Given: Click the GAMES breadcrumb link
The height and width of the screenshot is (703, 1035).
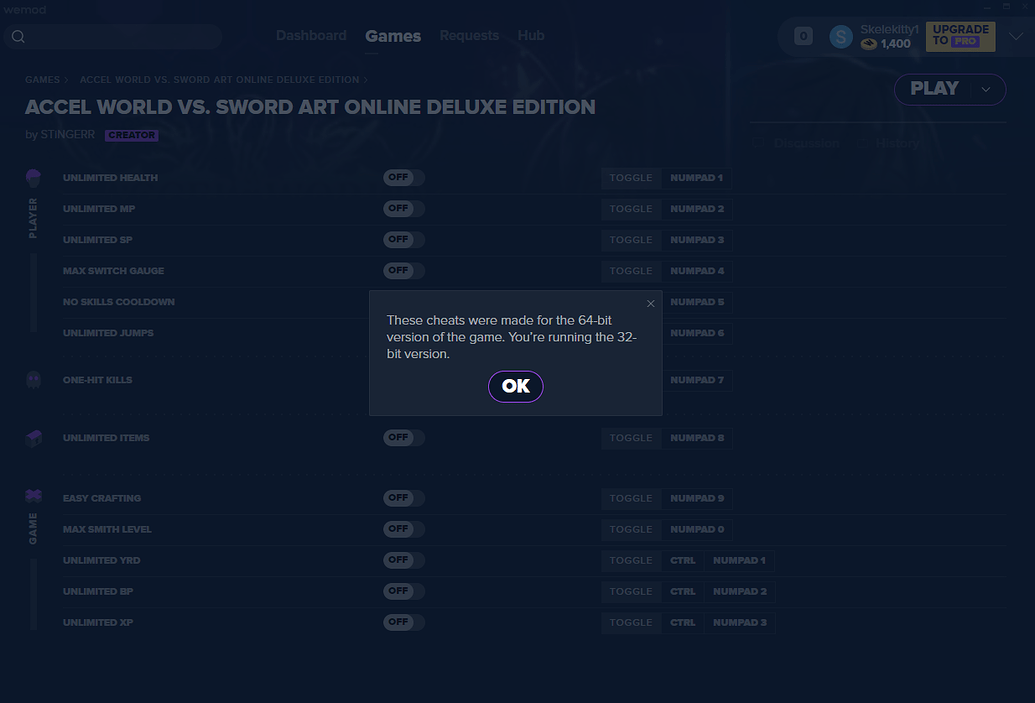Looking at the screenshot, I should tap(42, 80).
